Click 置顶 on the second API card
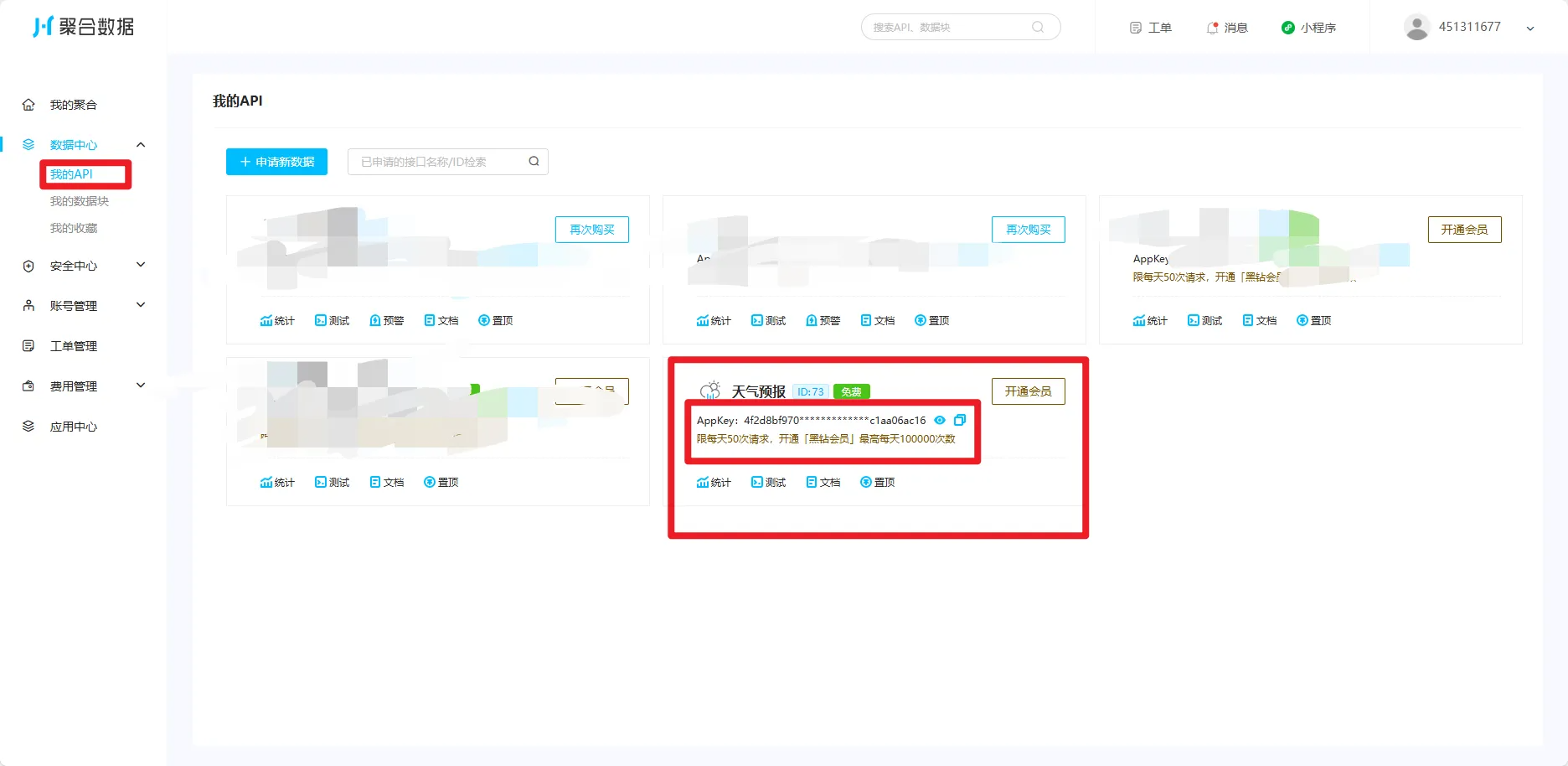This screenshot has width=1568, height=766. 932,320
